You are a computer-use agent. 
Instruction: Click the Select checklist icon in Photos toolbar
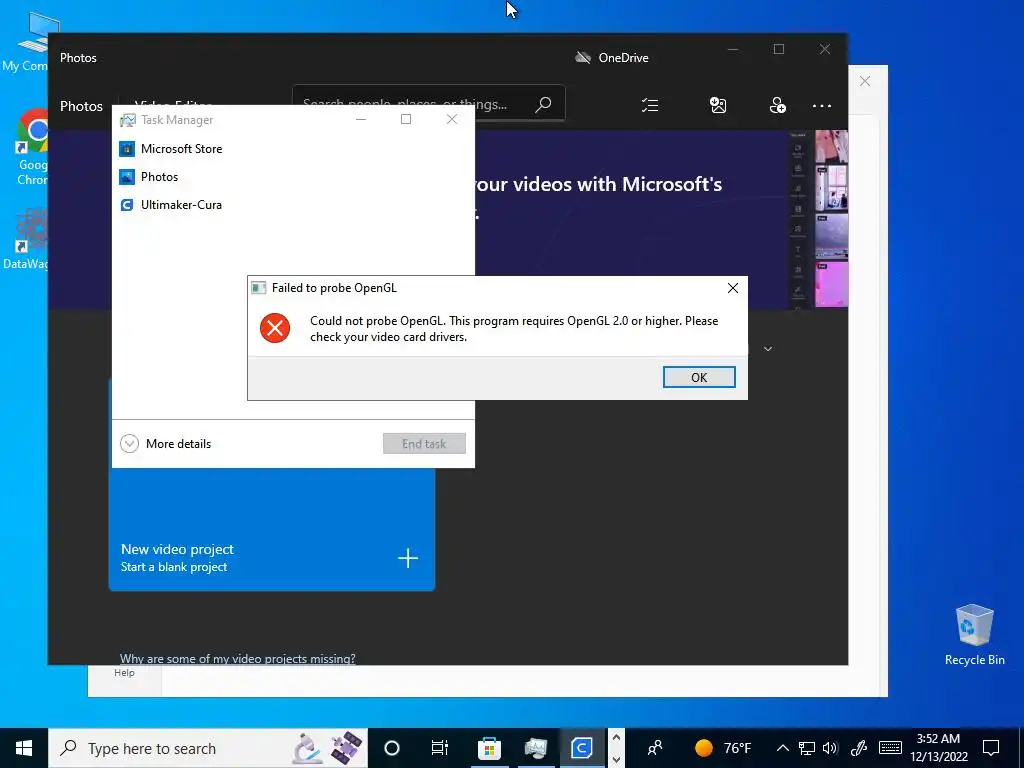(650, 105)
